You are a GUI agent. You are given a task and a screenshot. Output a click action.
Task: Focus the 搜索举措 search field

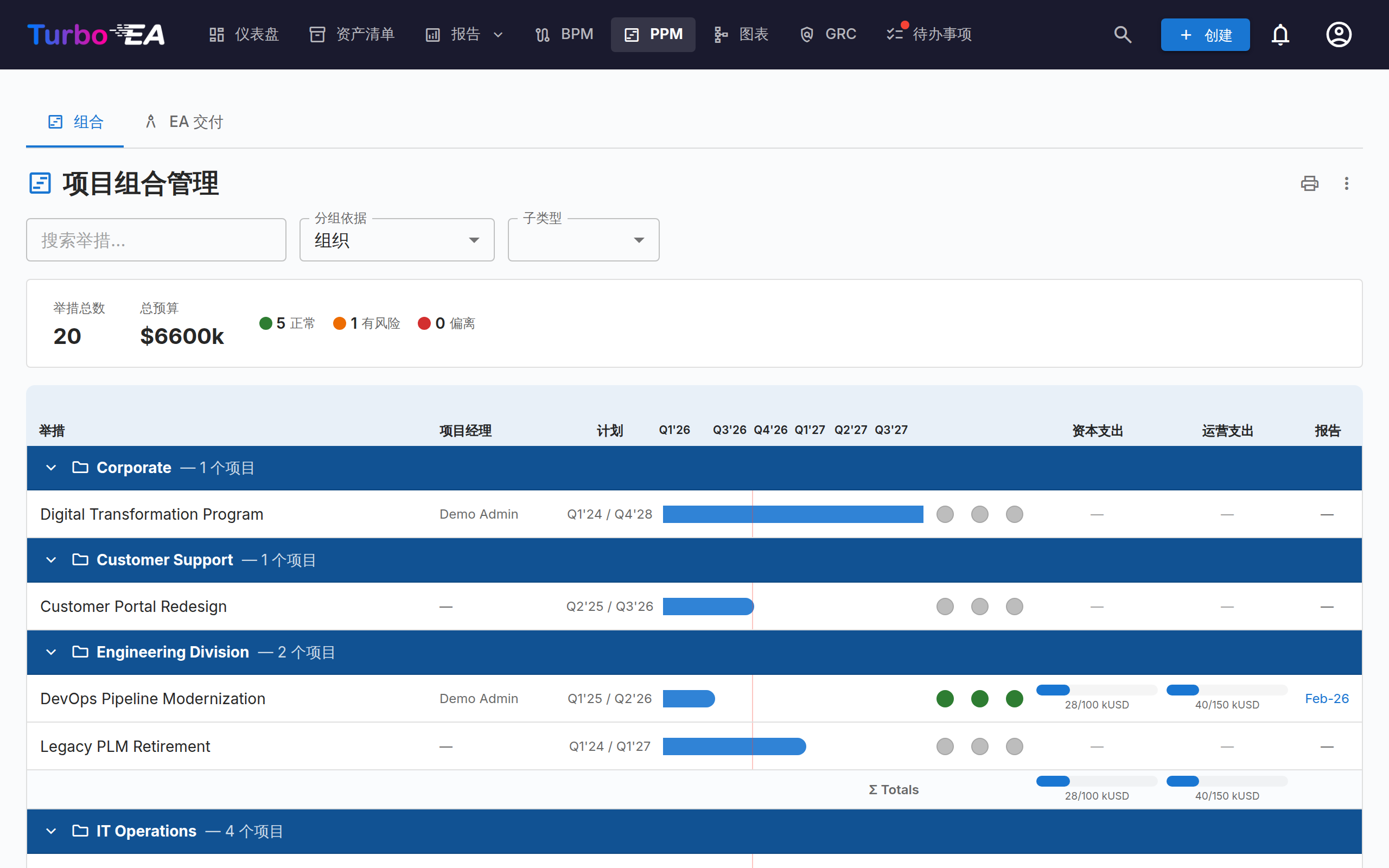156,240
